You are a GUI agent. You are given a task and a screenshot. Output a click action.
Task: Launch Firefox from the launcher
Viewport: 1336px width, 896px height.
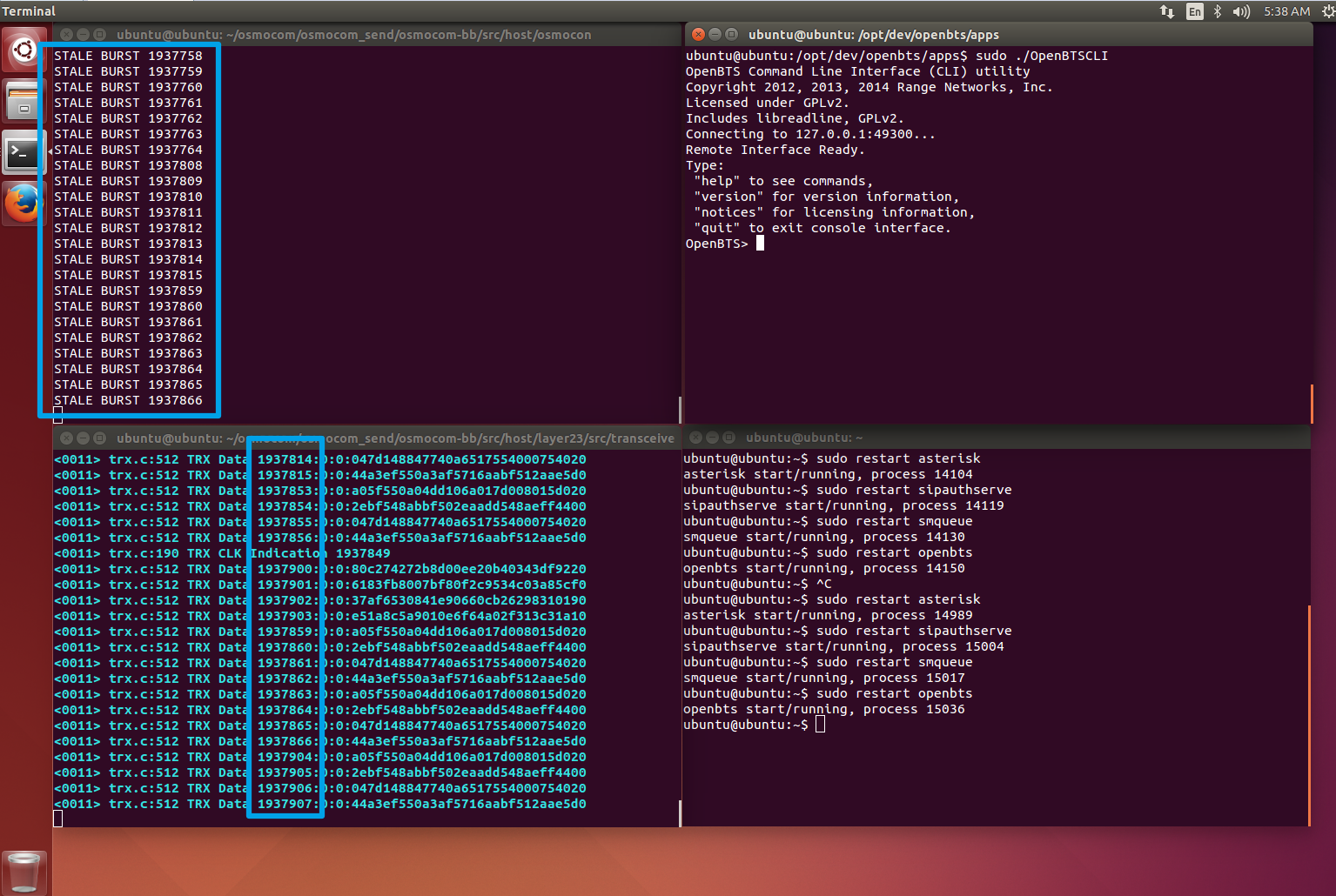24,204
